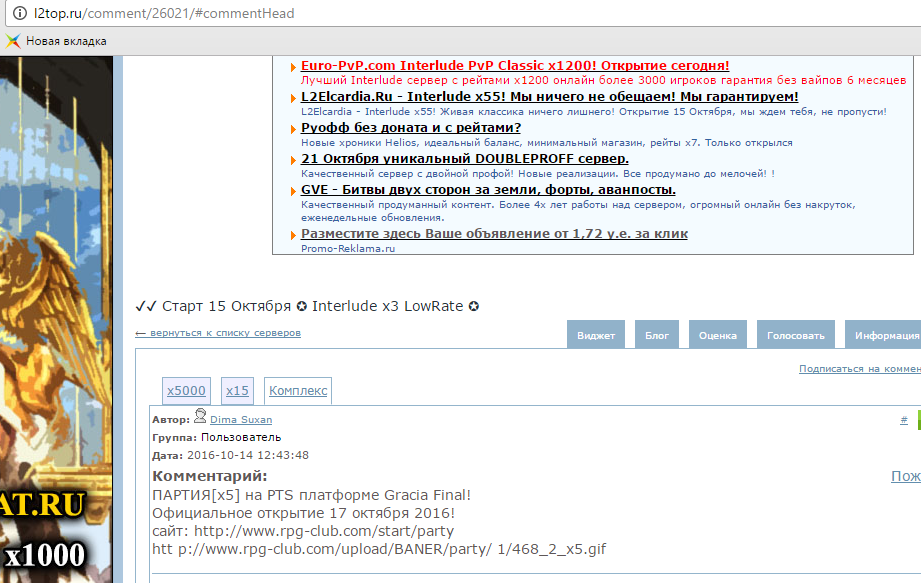The width and height of the screenshot is (921, 583).
Task: Click Подписаться на комментарии link
Action: (860, 369)
